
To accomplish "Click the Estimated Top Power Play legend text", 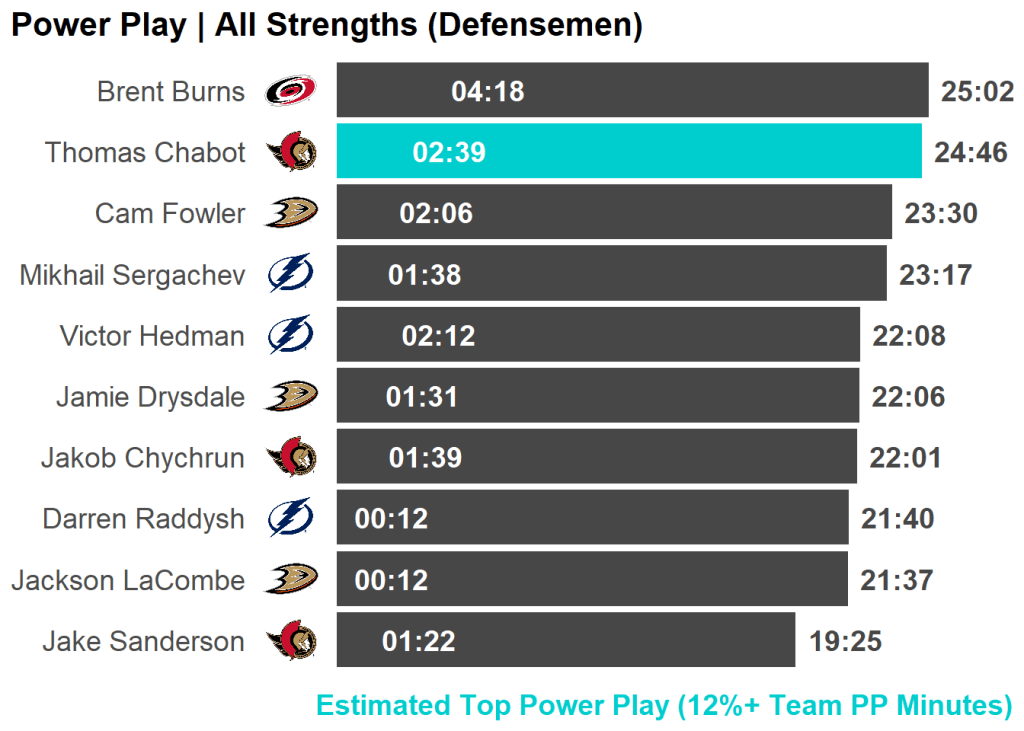I will [664, 705].
